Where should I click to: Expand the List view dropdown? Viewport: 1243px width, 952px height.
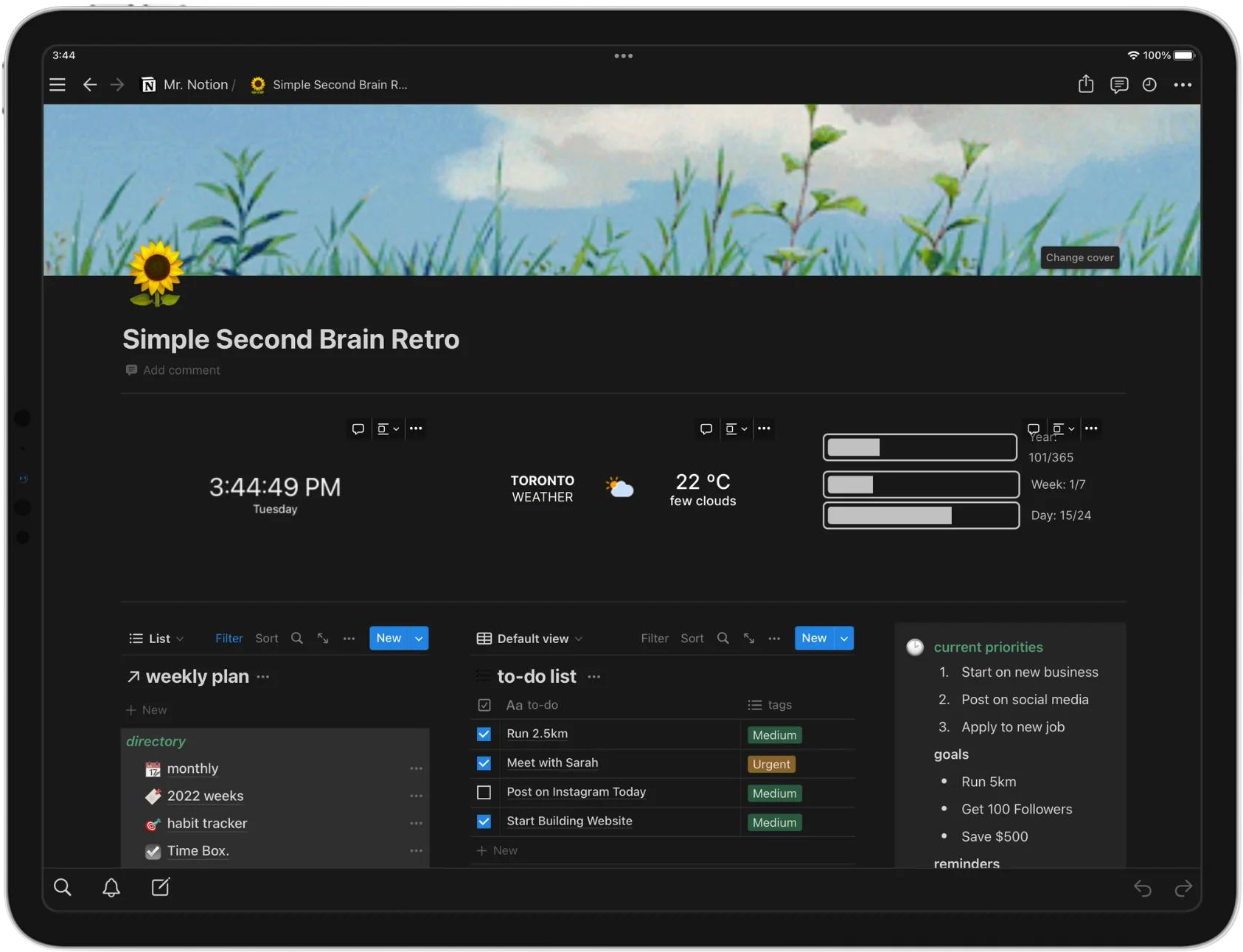click(157, 639)
